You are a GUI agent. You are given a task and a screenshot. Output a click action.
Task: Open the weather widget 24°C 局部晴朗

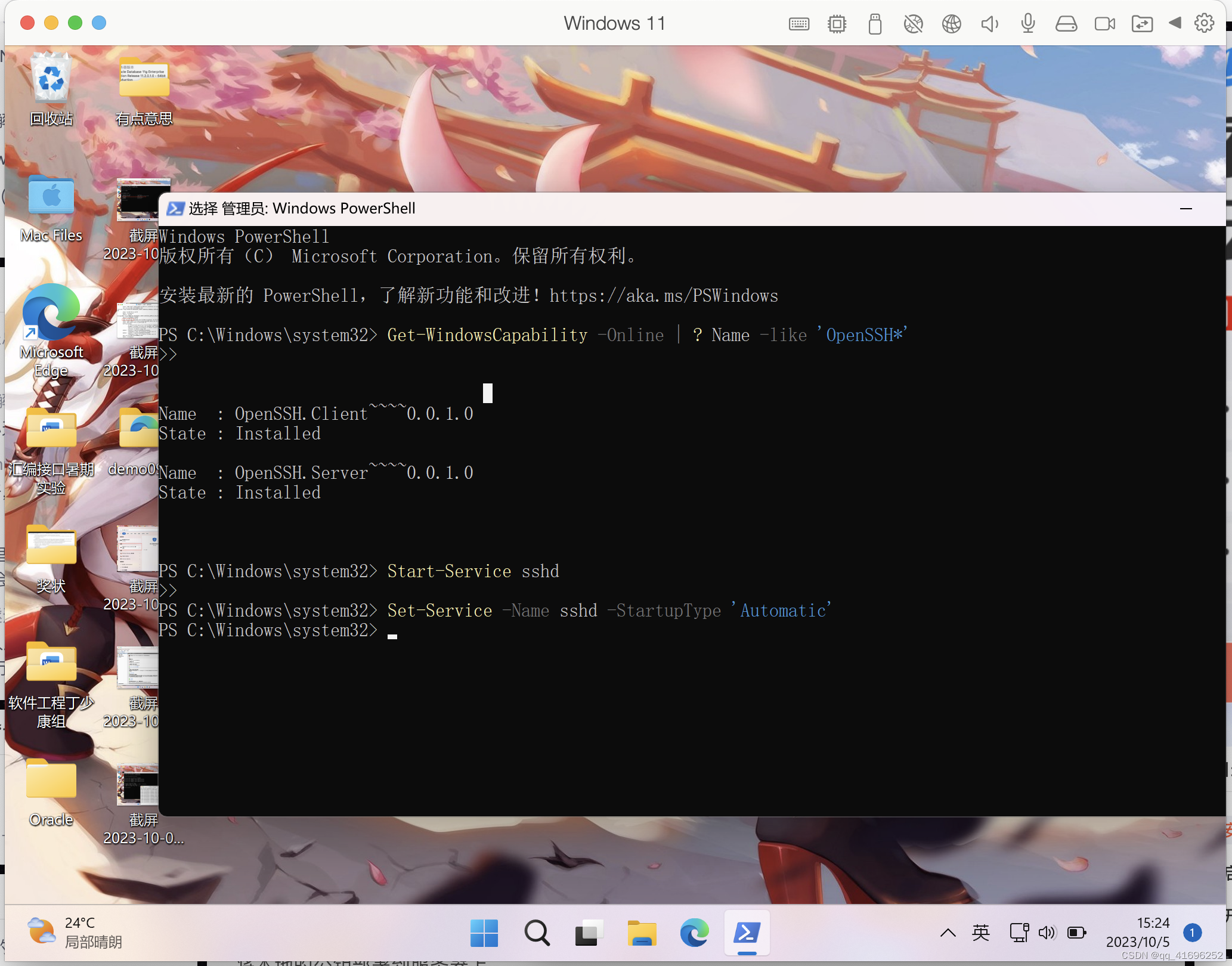point(75,932)
